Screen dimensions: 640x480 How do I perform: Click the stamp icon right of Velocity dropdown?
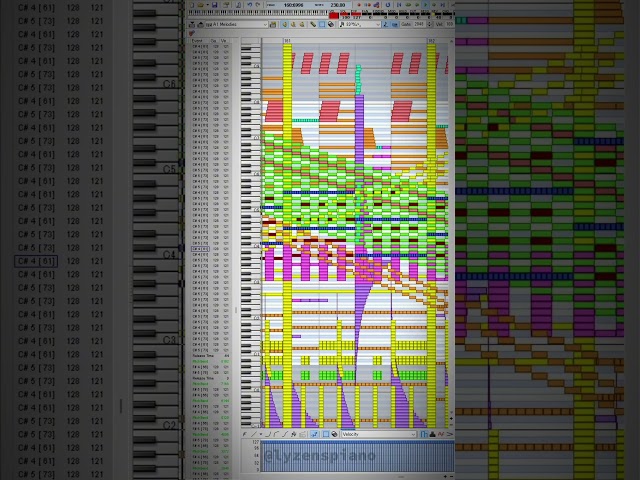click(432, 434)
